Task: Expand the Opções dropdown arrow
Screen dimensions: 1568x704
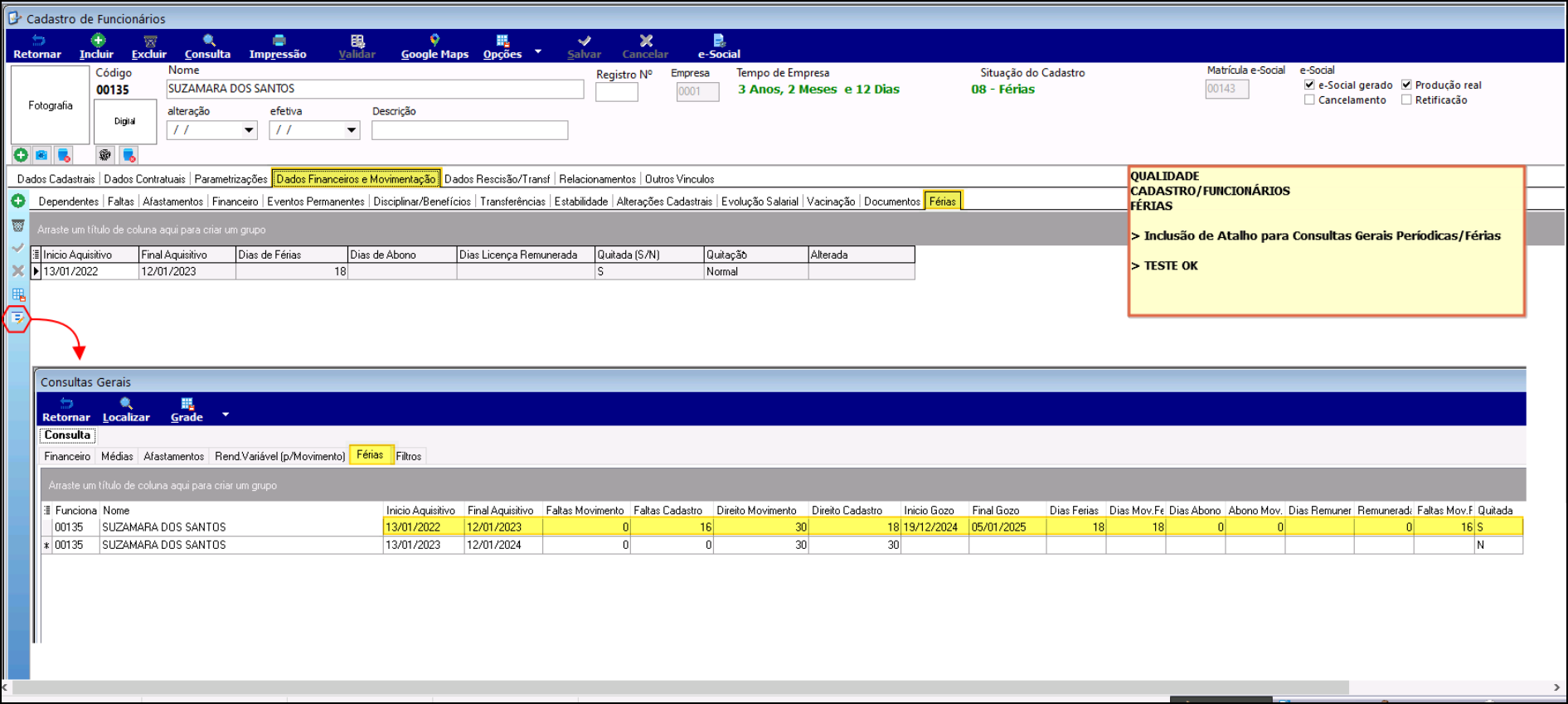Action: pos(538,51)
